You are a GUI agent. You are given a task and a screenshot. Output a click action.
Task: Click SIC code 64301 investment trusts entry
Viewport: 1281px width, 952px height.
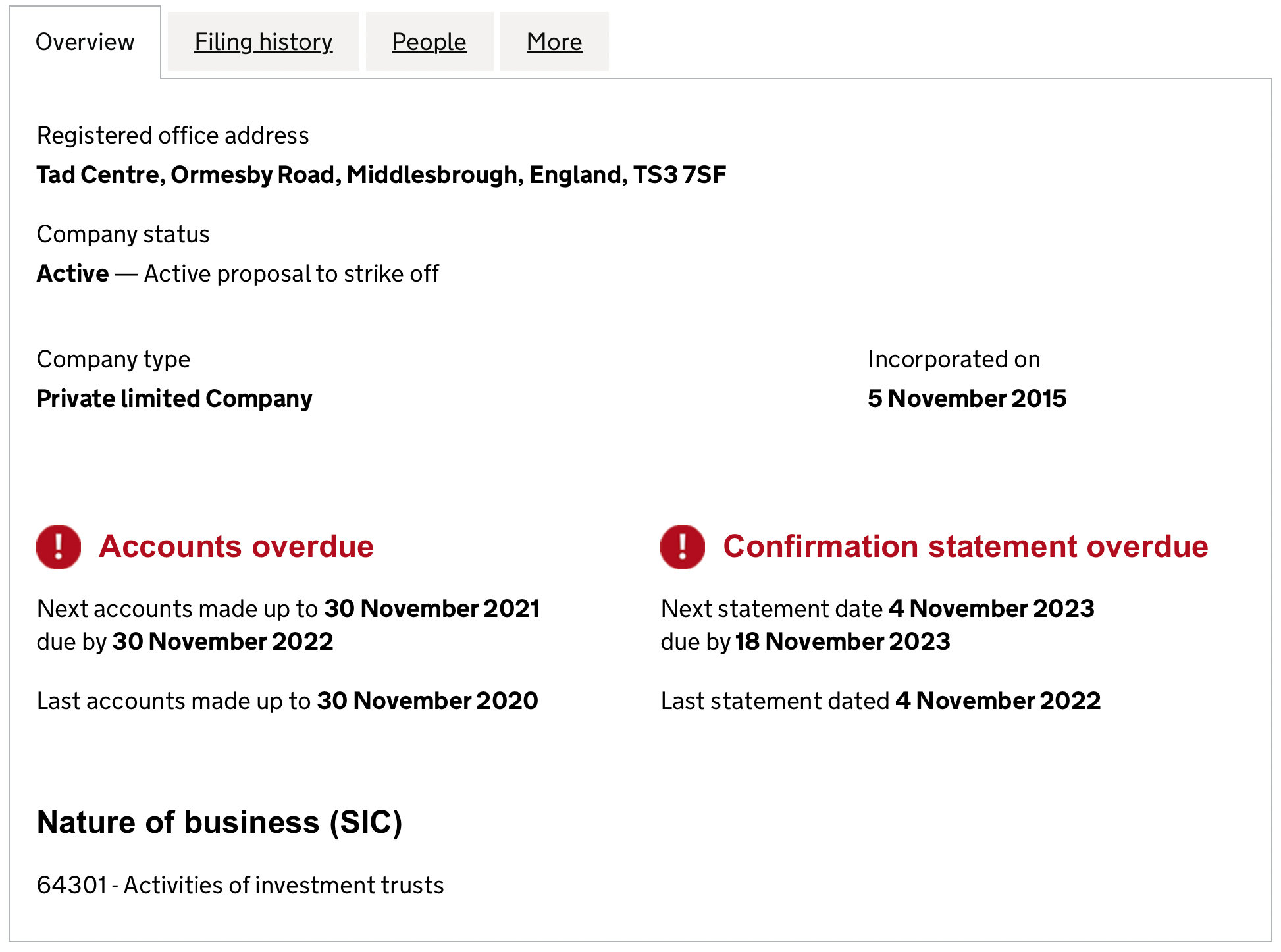coord(240,886)
